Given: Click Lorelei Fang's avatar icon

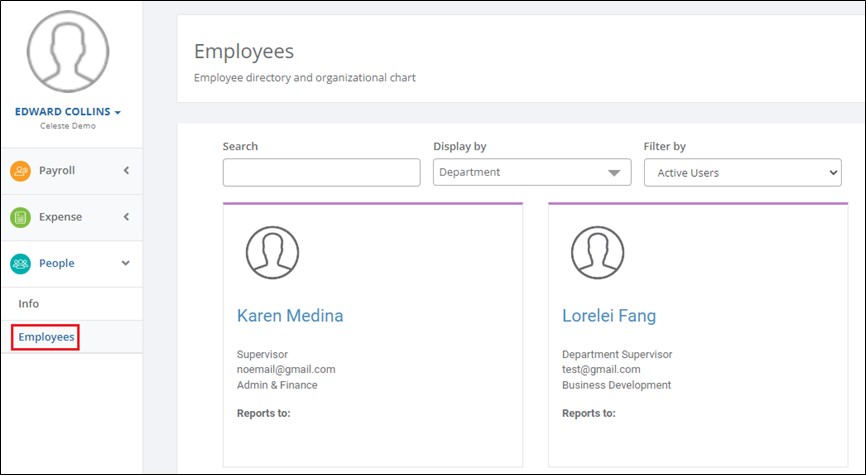Looking at the screenshot, I should click(x=598, y=252).
